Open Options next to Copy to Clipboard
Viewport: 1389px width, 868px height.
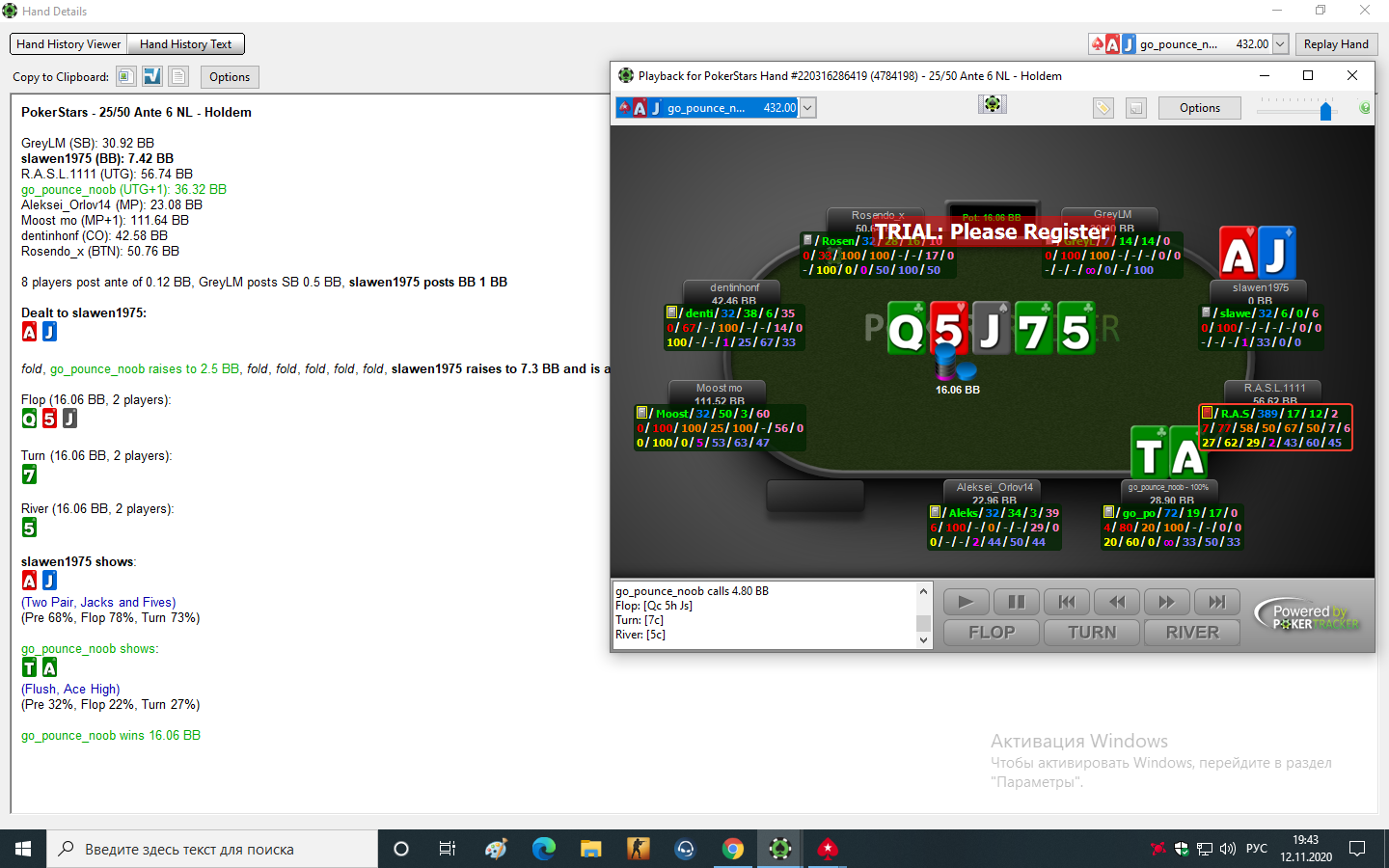coord(230,77)
